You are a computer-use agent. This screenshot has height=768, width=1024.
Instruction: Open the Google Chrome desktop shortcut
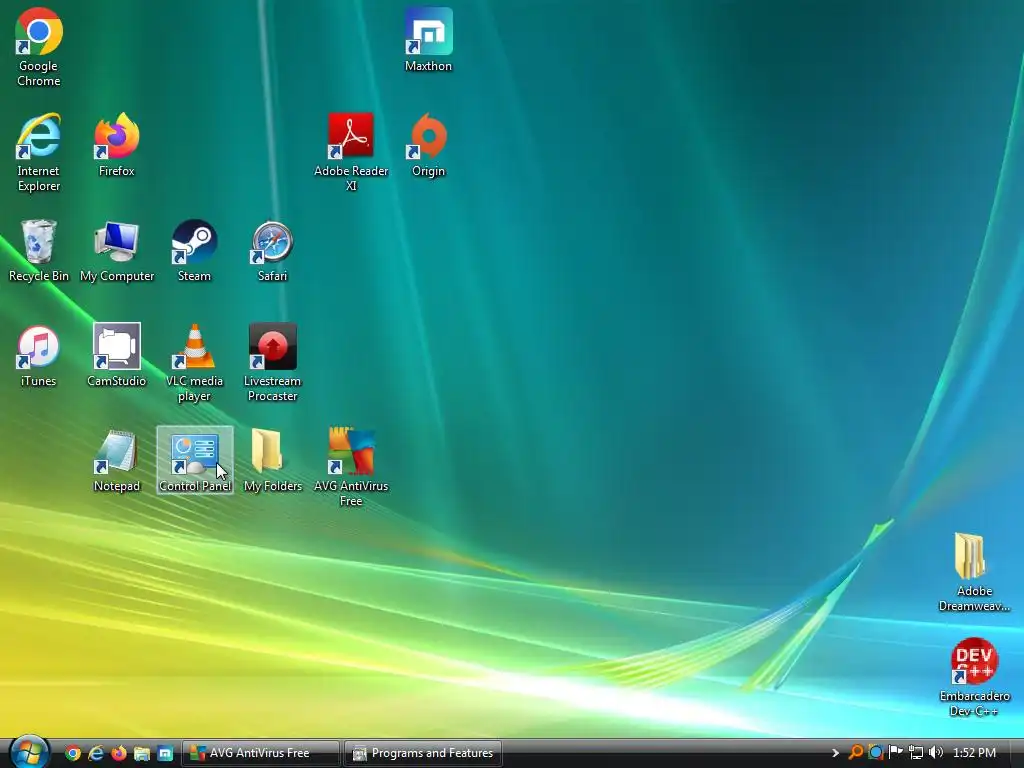click(39, 47)
